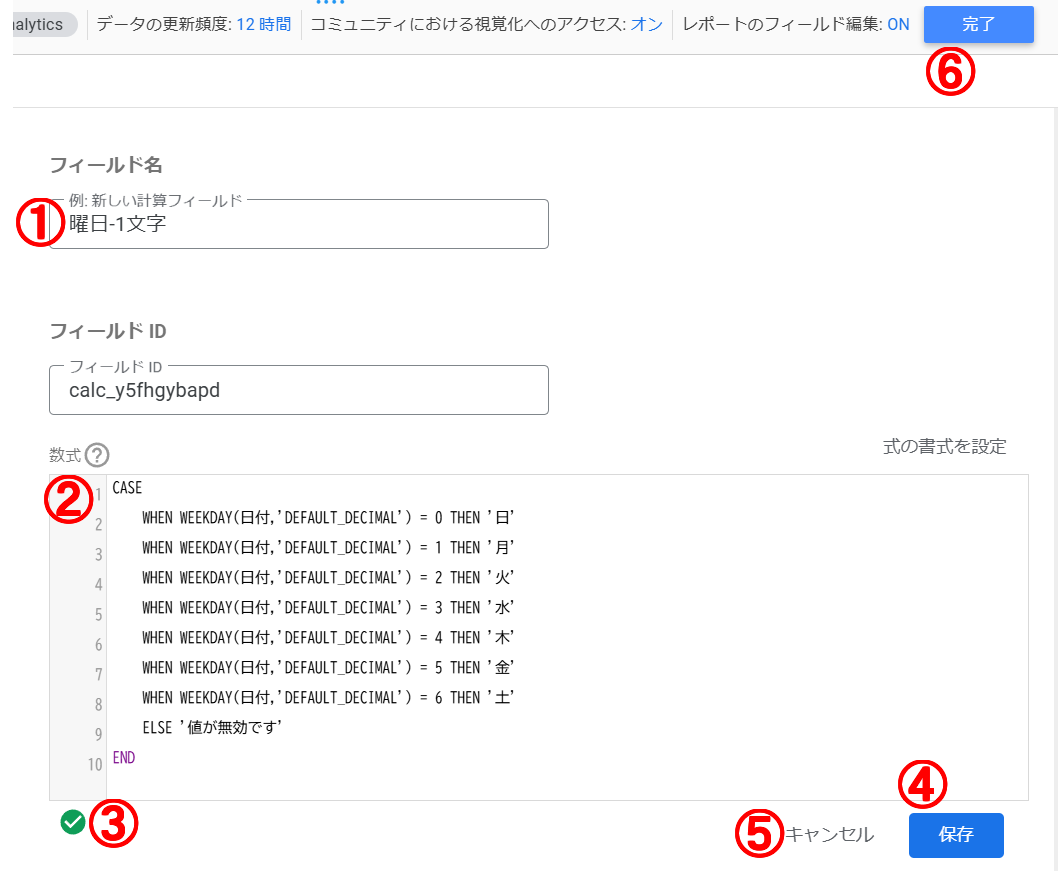Toggle community visualization access オン
The width and height of the screenshot is (1058, 871).
646,24
